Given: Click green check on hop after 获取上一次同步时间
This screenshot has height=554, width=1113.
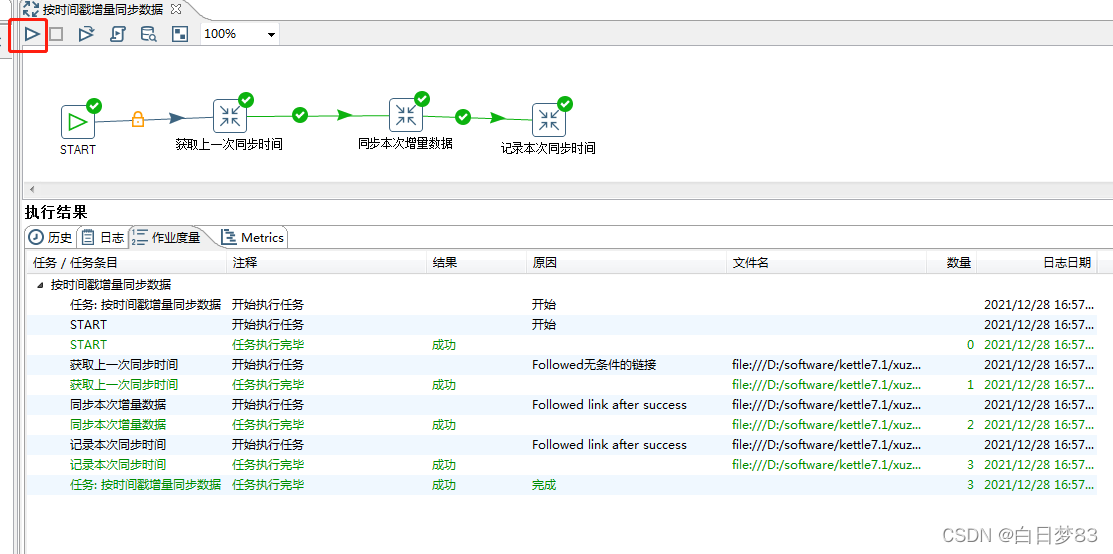Looking at the screenshot, I should pyautogui.click(x=300, y=114).
